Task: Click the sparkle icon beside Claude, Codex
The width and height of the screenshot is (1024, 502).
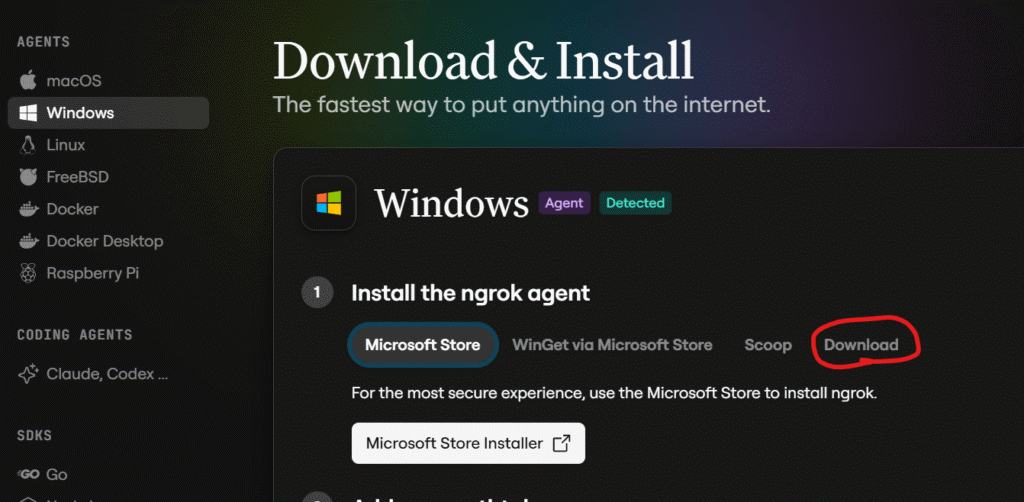Action: [x=27, y=374]
